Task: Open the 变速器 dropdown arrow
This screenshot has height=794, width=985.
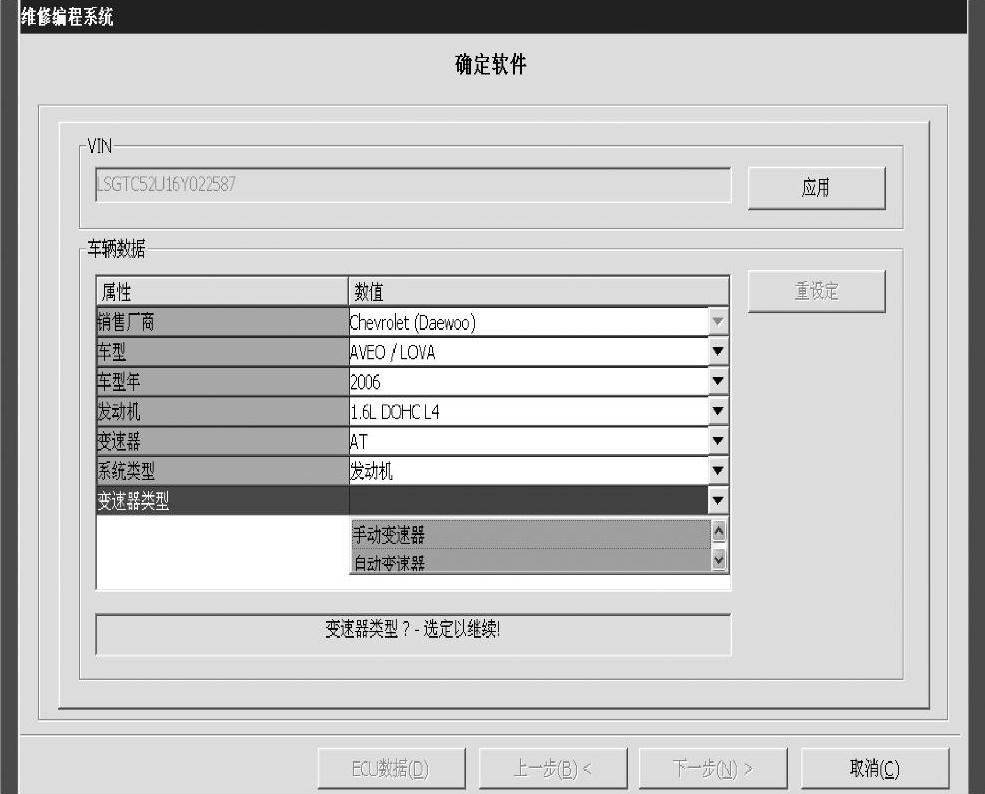Action: pos(718,440)
